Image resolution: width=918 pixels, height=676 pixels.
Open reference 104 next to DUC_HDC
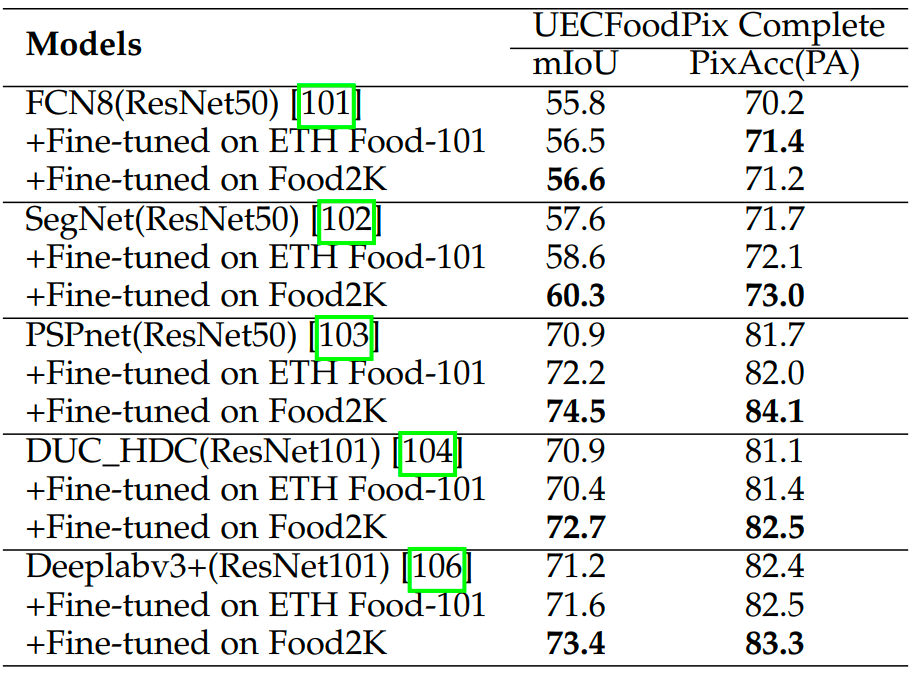(x=428, y=454)
